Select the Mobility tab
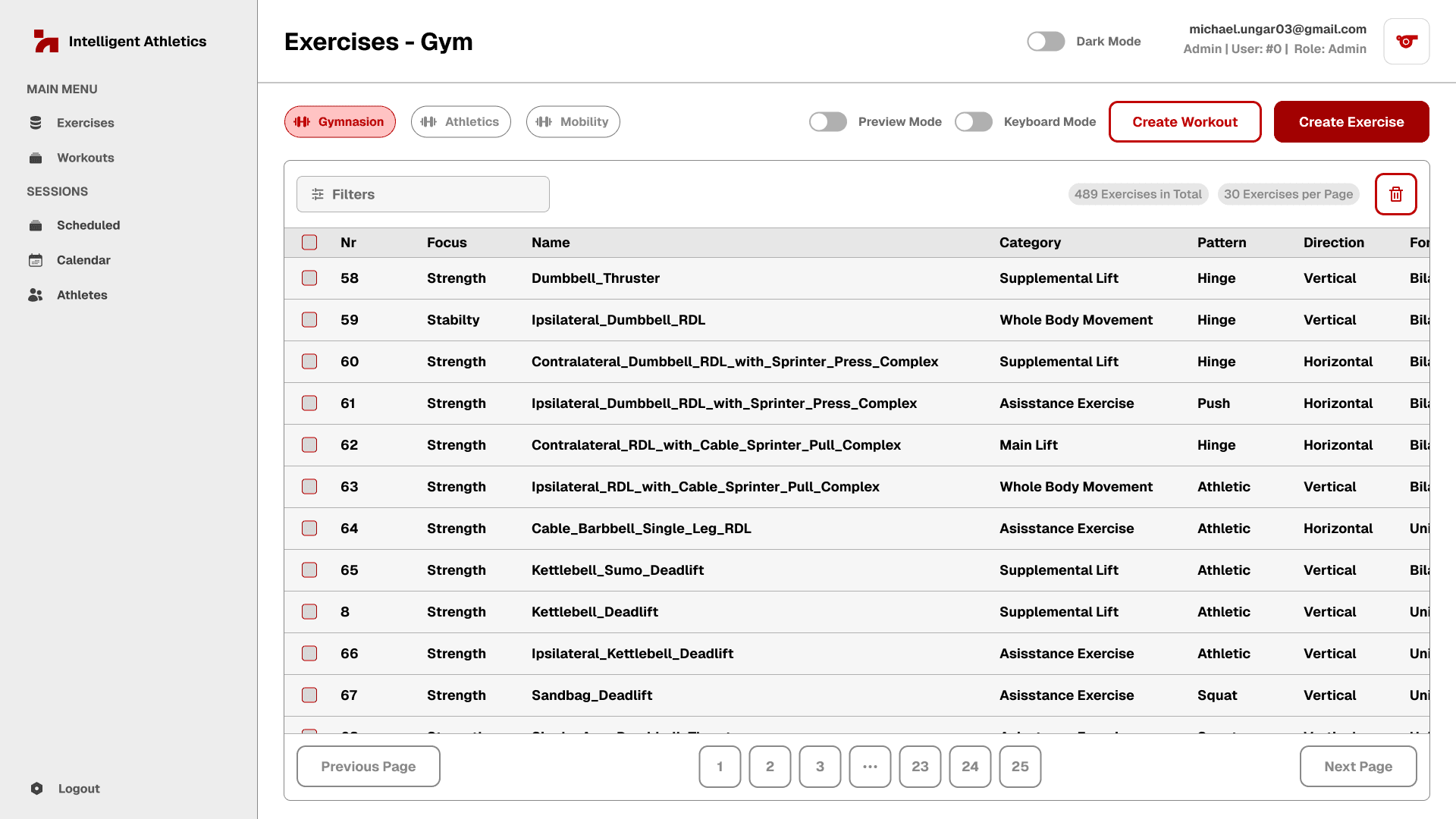Viewport: 1456px width, 819px height. pos(573,122)
